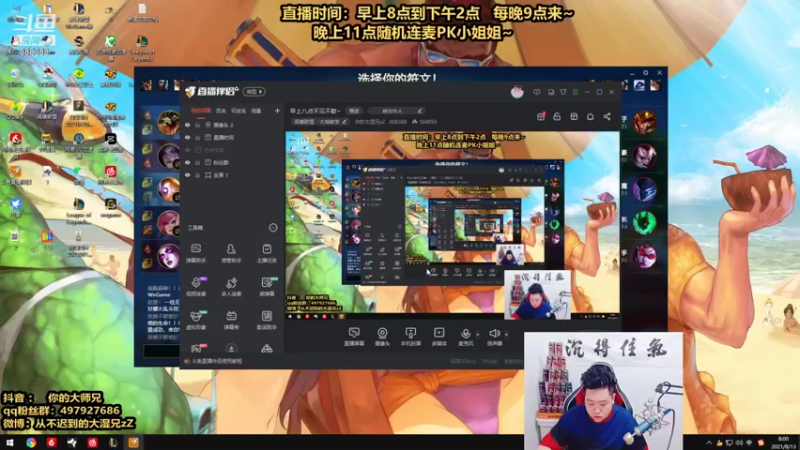This screenshot has width=800, height=450.
Task: Open the orange streaming app taskbar icon
Action: (x=134, y=442)
